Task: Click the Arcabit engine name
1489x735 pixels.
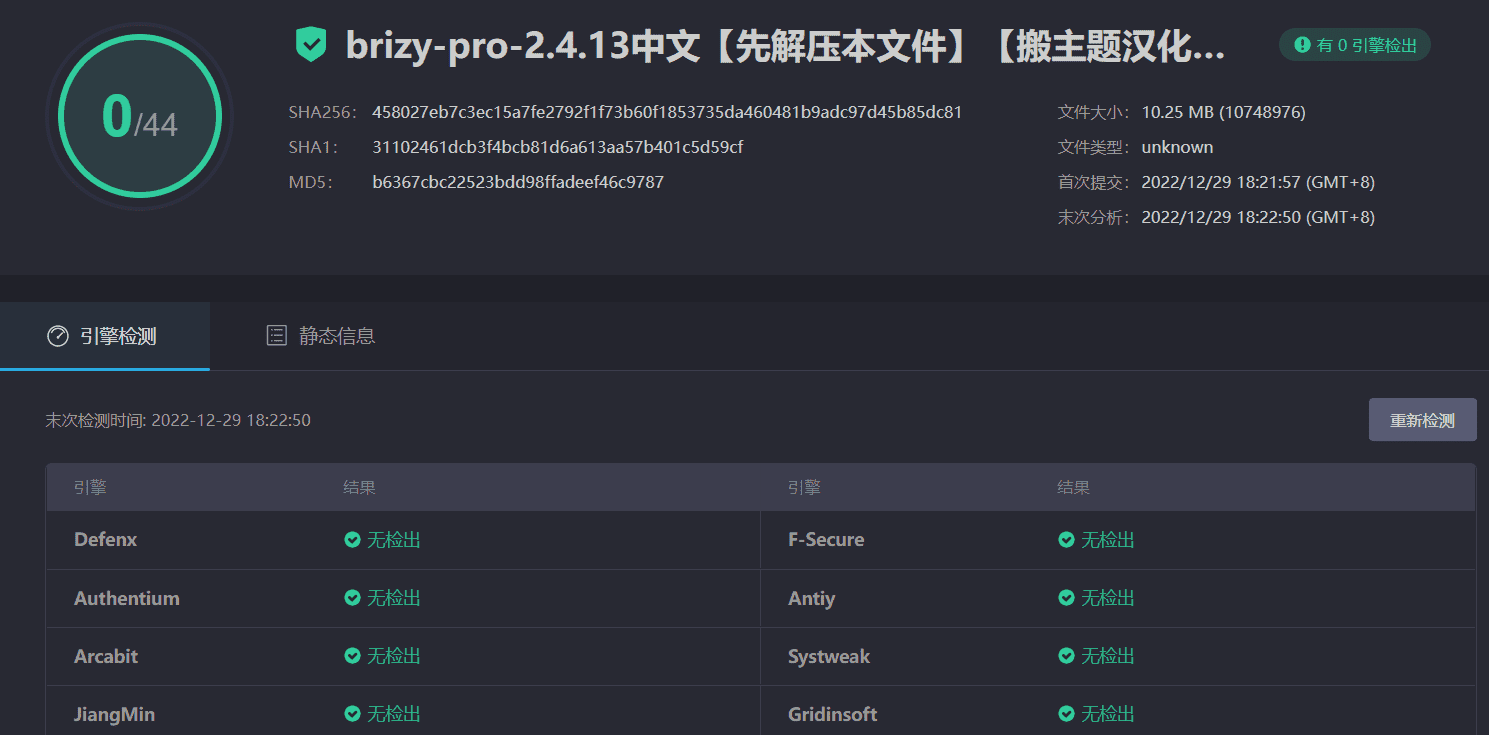Action: [x=106, y=656]
